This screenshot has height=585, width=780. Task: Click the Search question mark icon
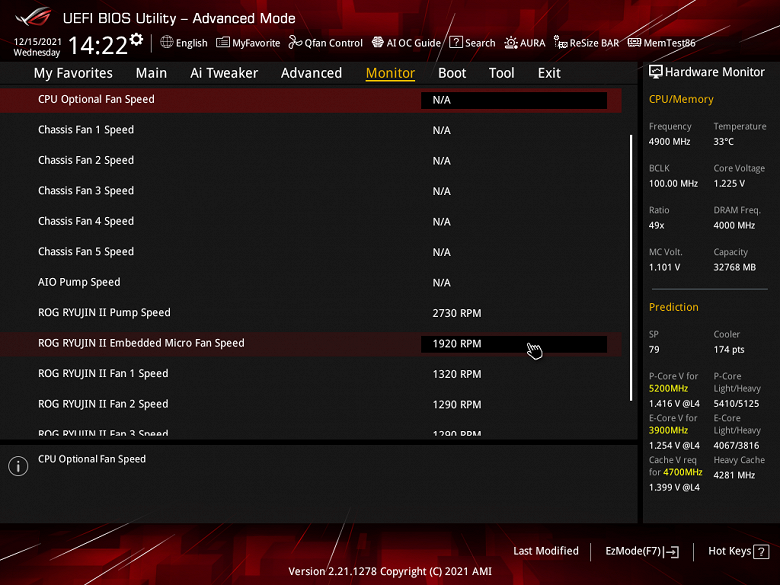point(456,42)
